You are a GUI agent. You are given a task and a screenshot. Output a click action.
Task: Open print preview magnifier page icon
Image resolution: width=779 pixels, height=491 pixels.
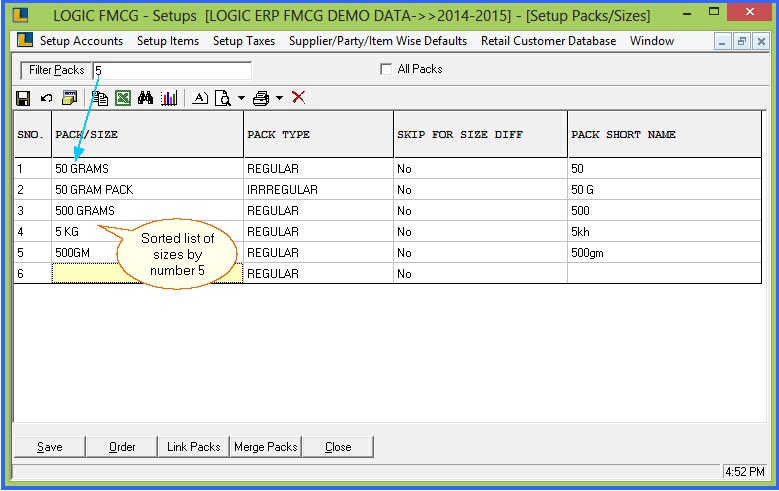tap(223, 98)
